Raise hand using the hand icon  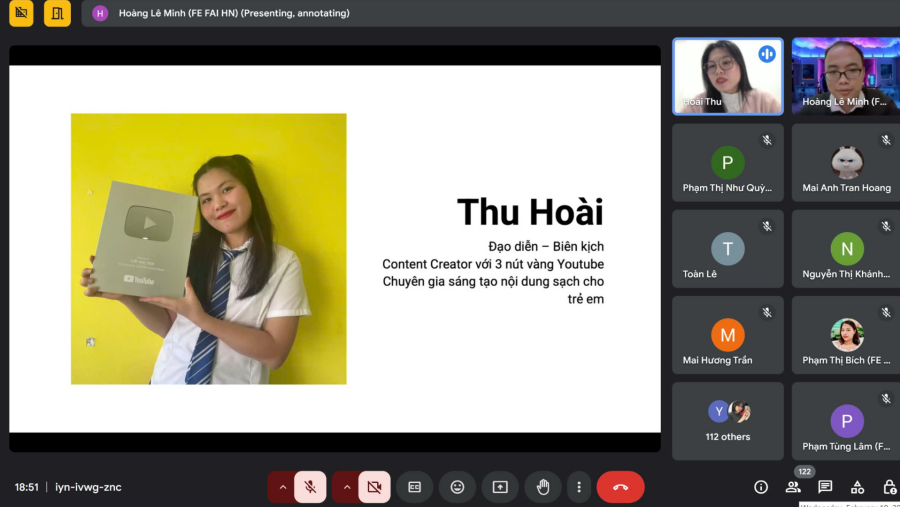click(x=543, y=487)
